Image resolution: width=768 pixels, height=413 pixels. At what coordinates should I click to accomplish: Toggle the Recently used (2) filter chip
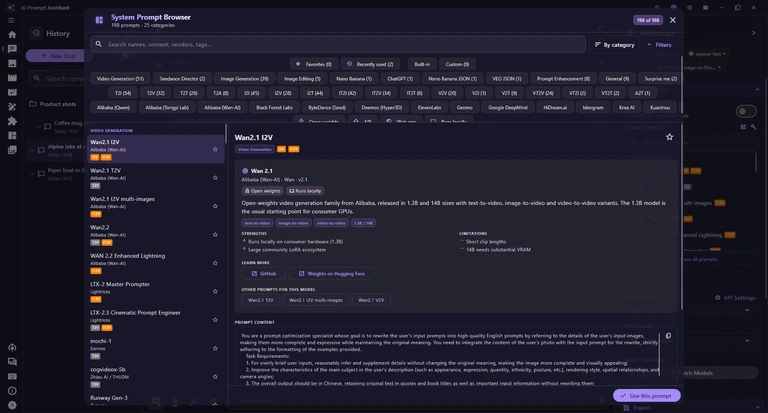370,64
